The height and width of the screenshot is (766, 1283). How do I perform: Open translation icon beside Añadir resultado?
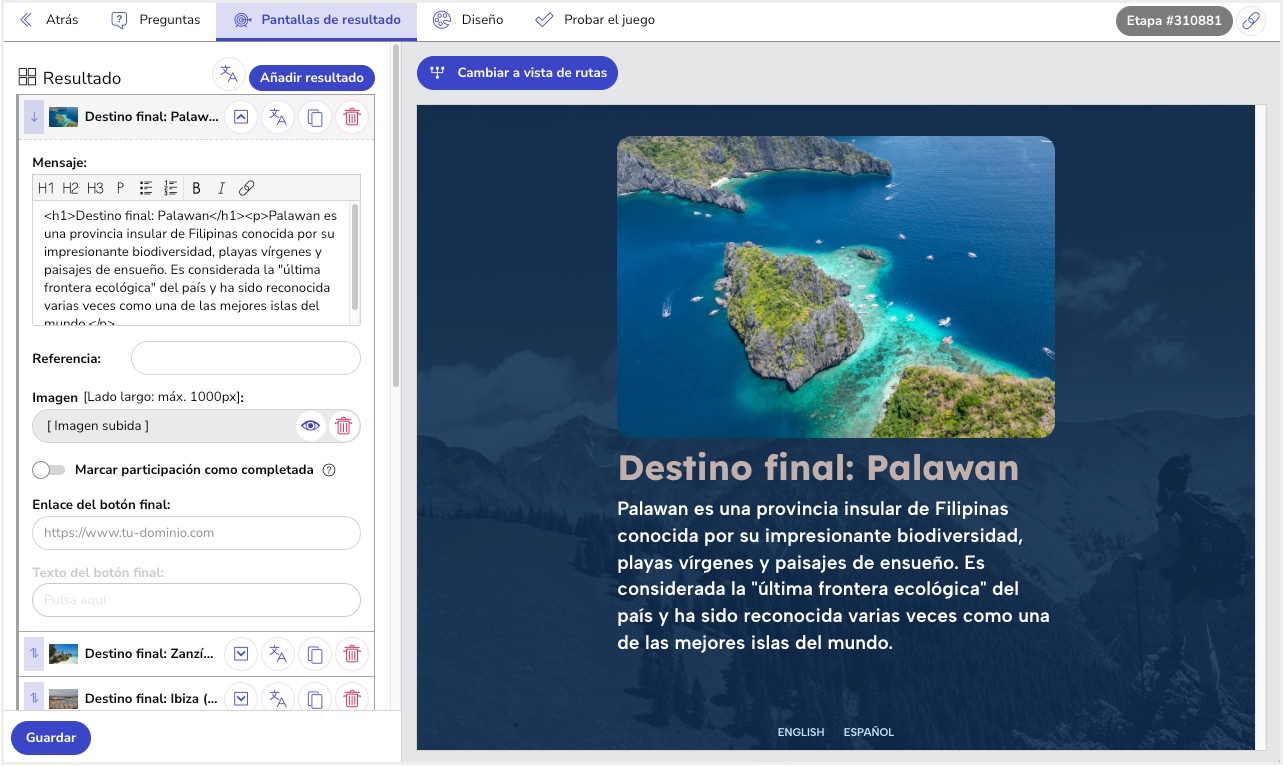coord(229,74)
